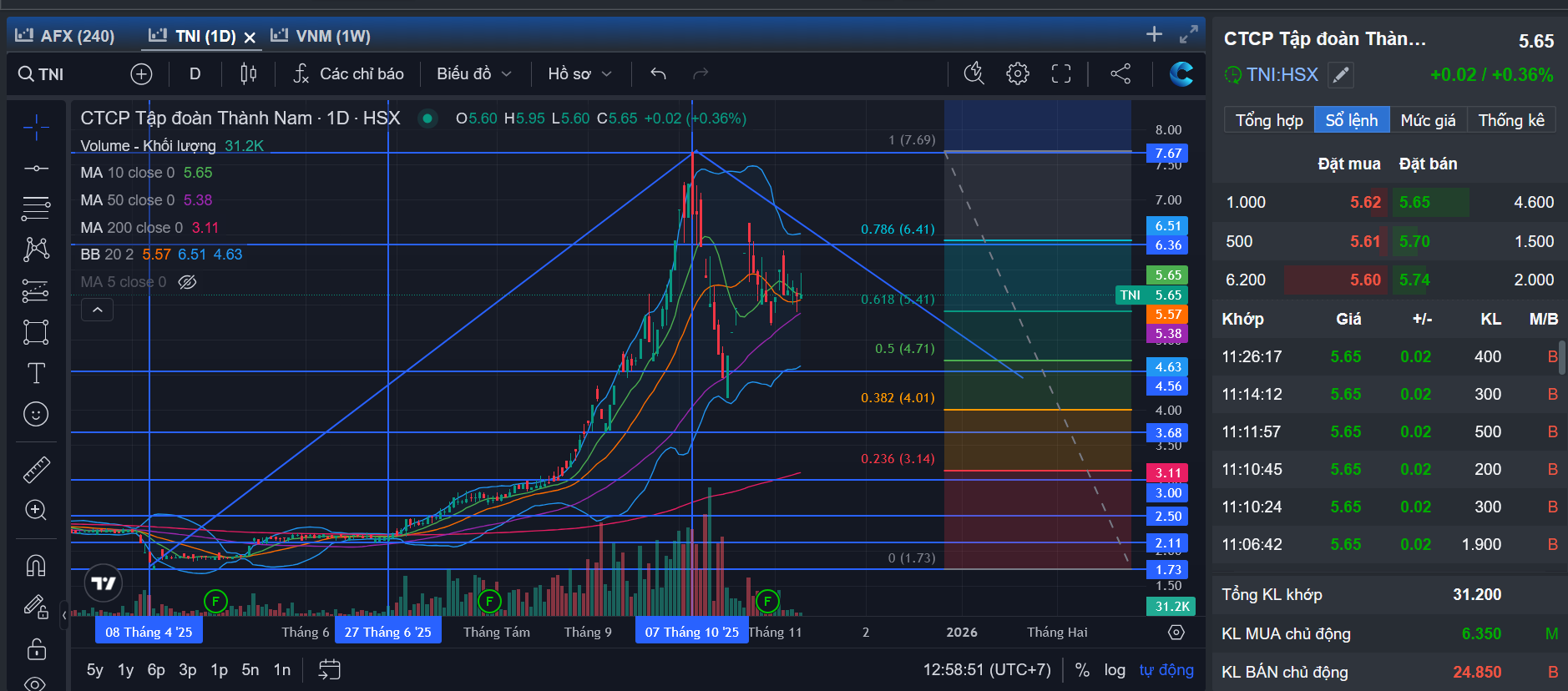
Task: Open the Fibonacci retracement tools
Action: (x=36, y=209)
